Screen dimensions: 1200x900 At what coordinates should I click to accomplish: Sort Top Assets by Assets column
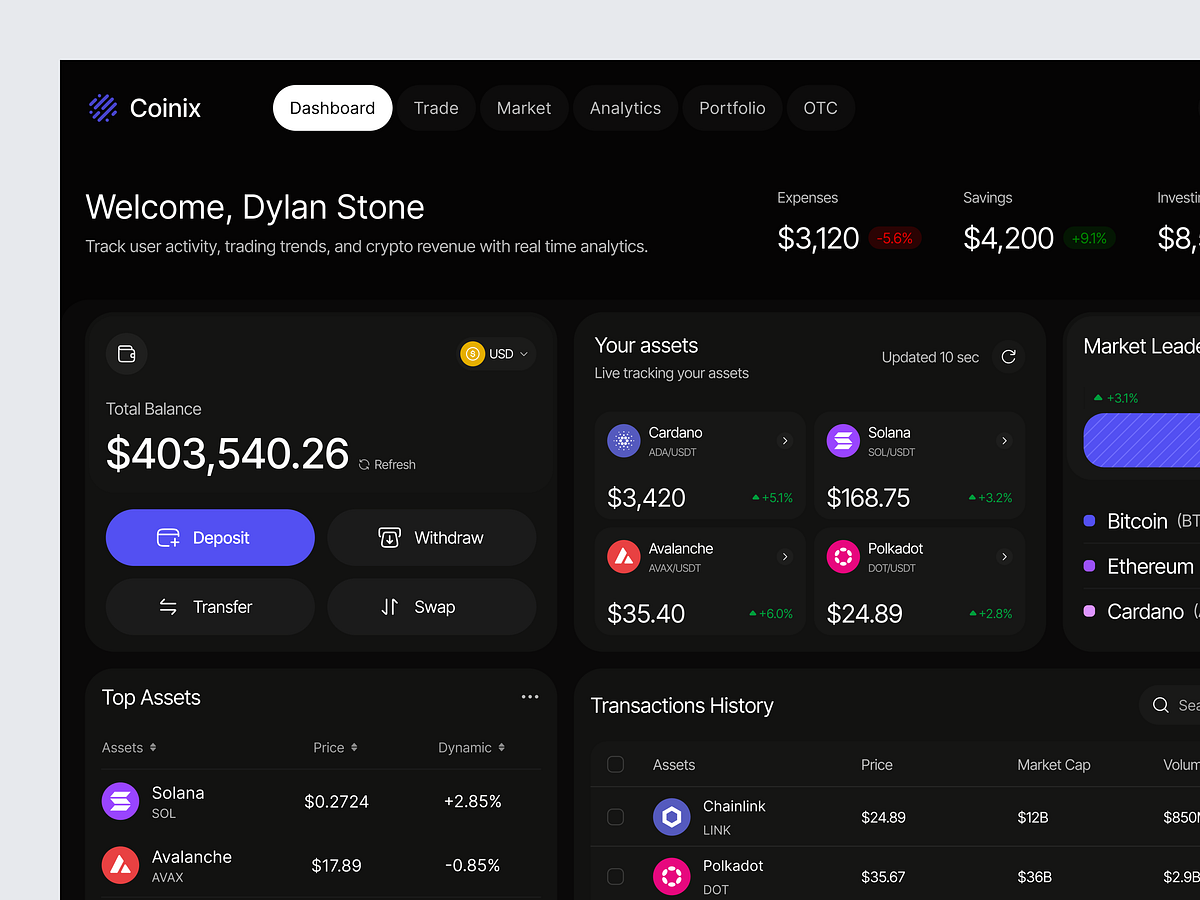pos(129,748)
